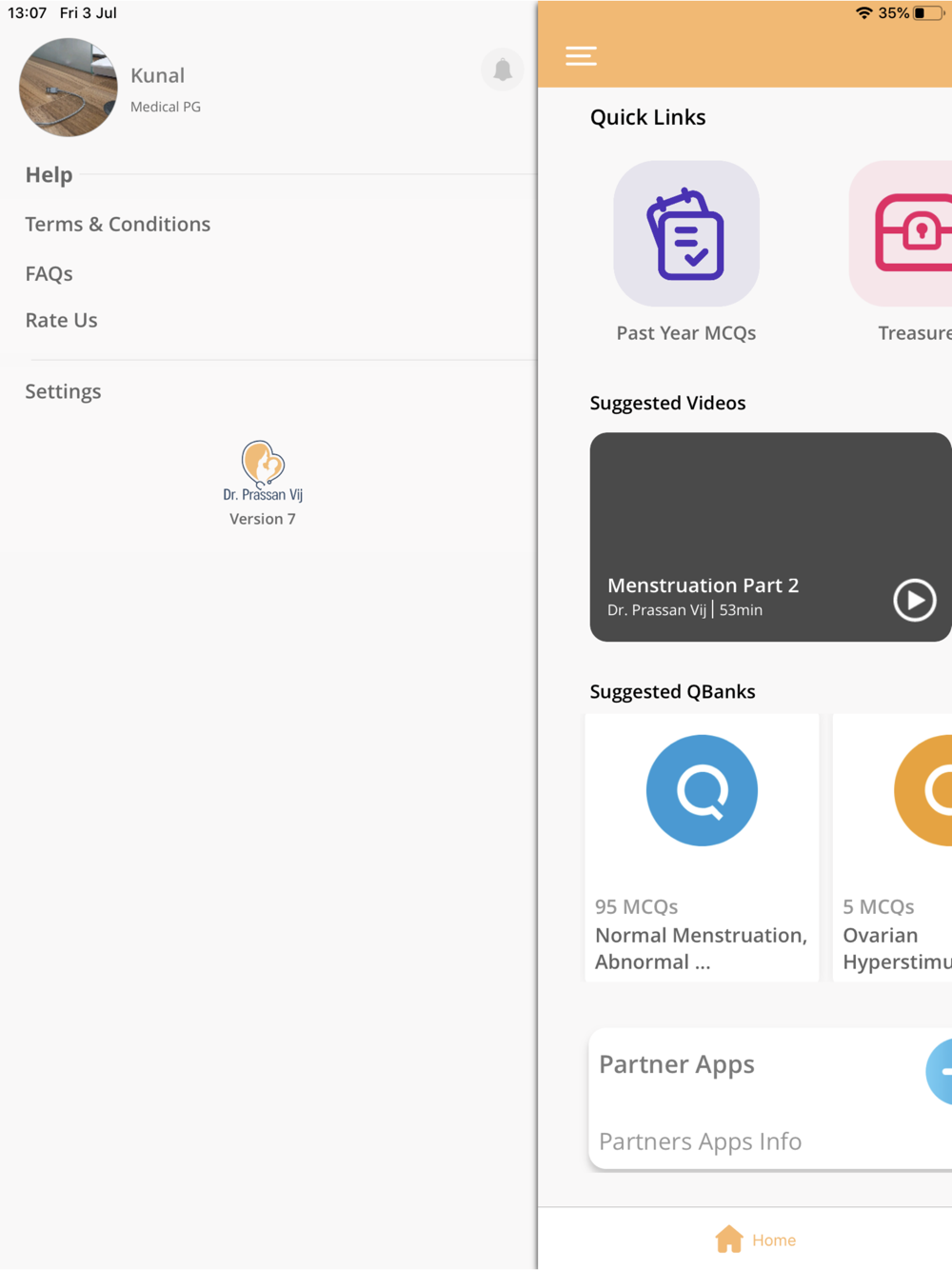The height and width of the screenshot is (1270, 952).
Task: Check the battery status icon
Action: point(927,13)
